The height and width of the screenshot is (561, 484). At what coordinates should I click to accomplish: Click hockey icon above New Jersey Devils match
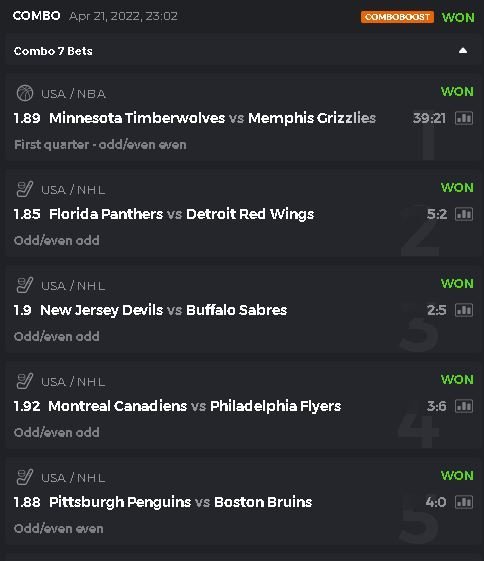tap(25, 285)
